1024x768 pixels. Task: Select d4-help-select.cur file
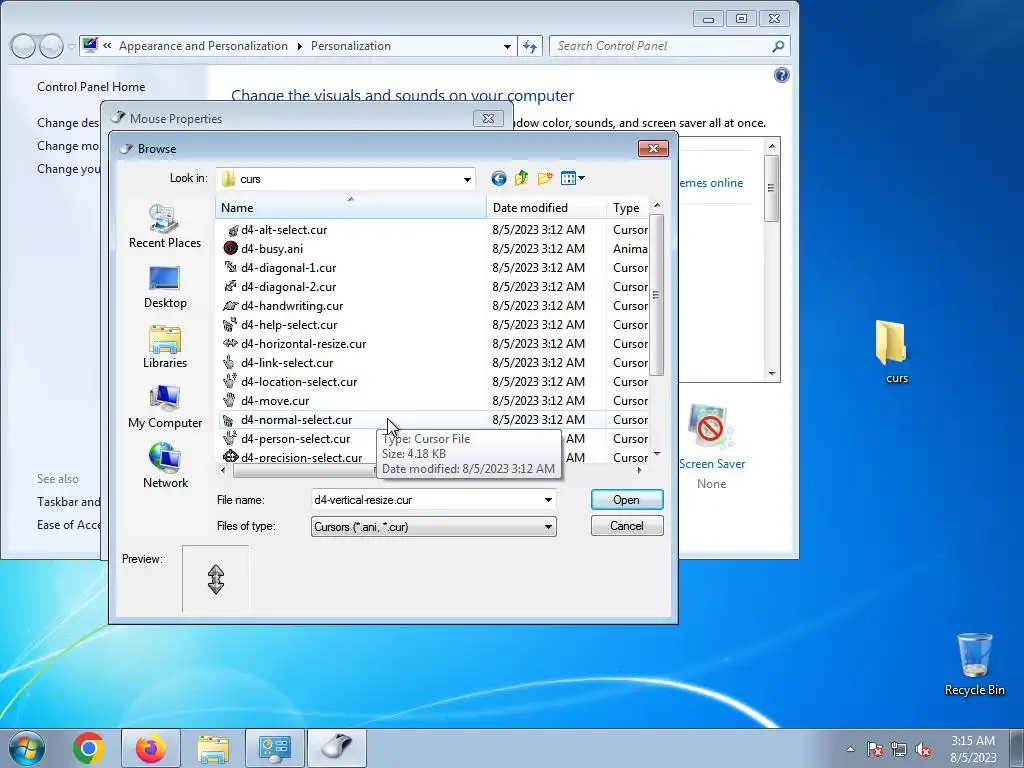(289, 325)
